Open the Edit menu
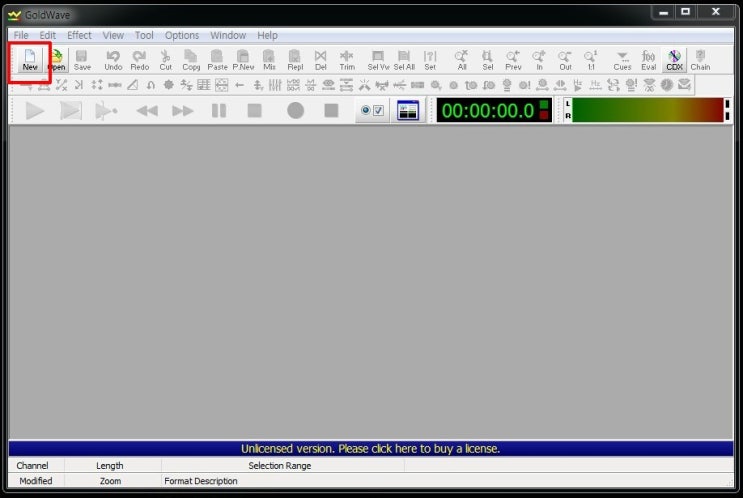The width and height of the screenshot is (743, 498). [47, 35]
